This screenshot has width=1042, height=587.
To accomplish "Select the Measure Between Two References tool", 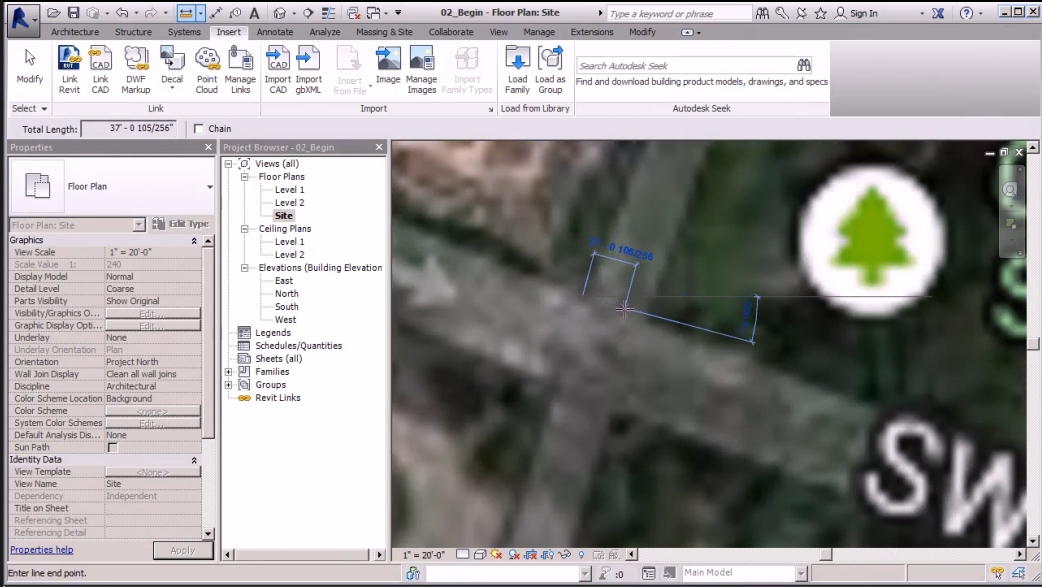I will click(186, 13).
